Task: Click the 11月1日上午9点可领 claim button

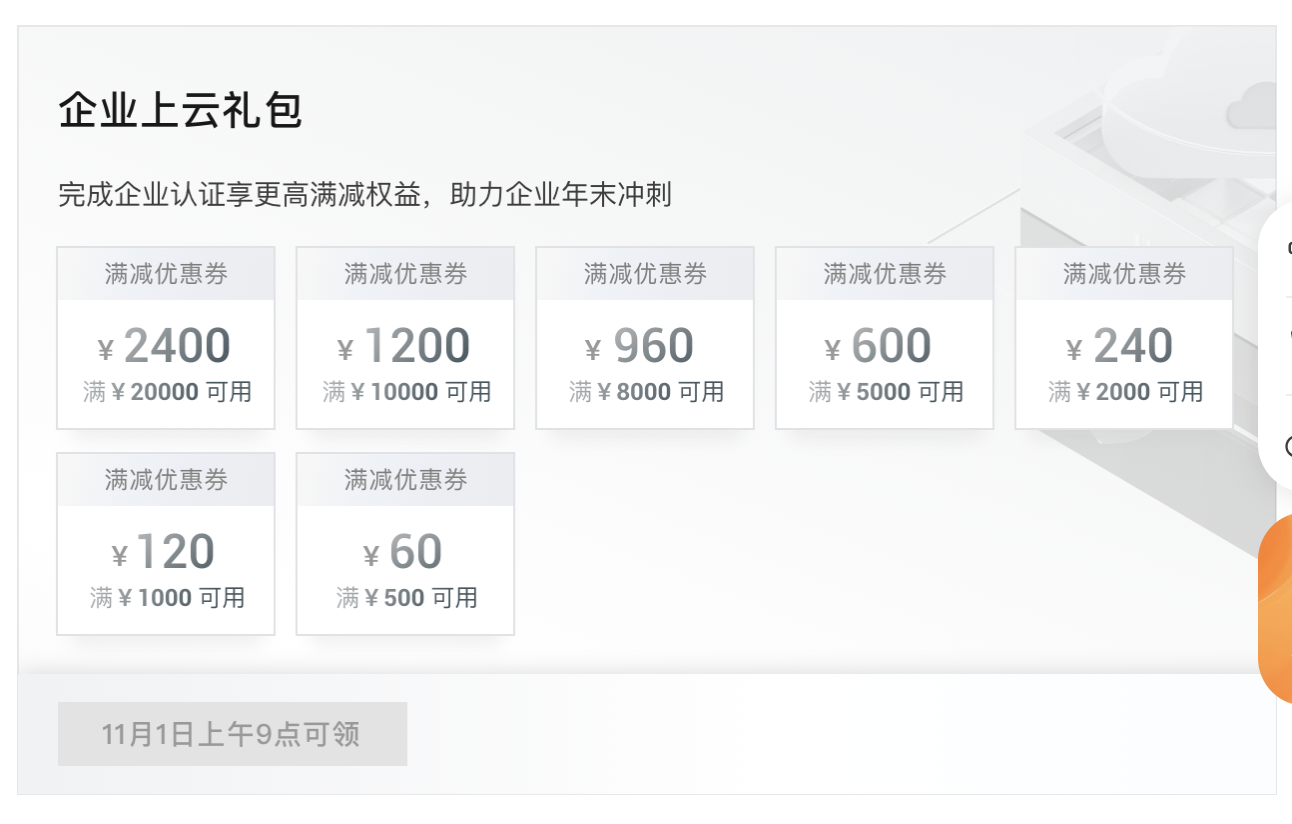Action: 234,733
